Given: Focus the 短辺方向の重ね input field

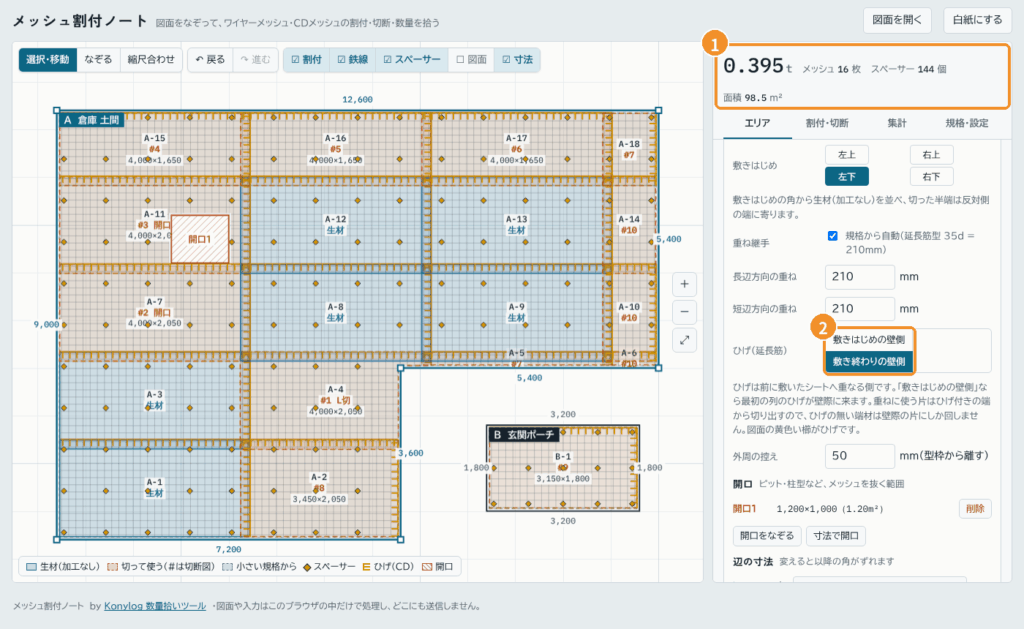Looking at the screenshot, I should pyautogui.click(x=859, y=308).
